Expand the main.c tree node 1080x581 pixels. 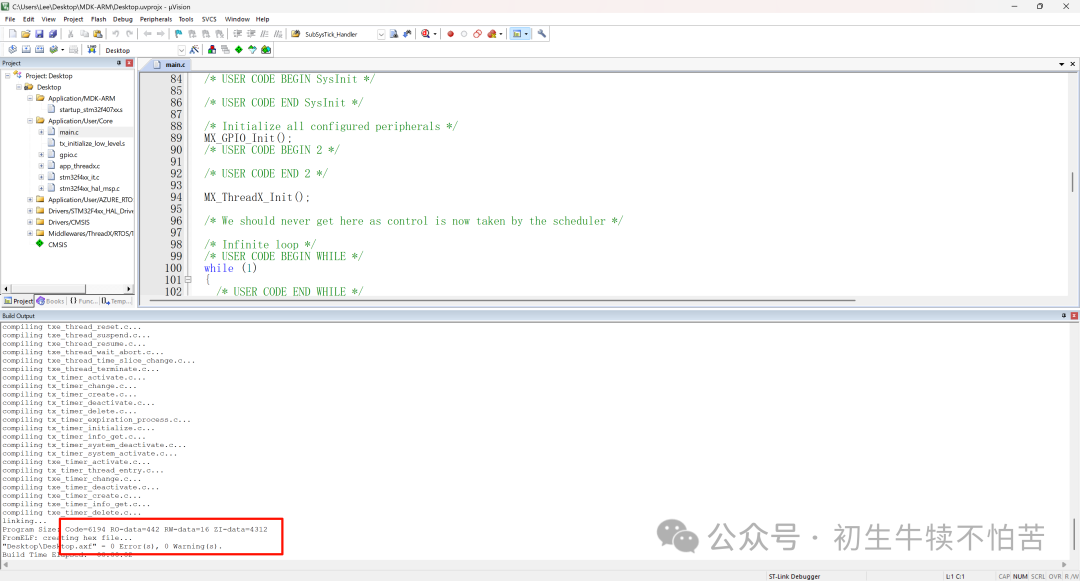[41, 132]
